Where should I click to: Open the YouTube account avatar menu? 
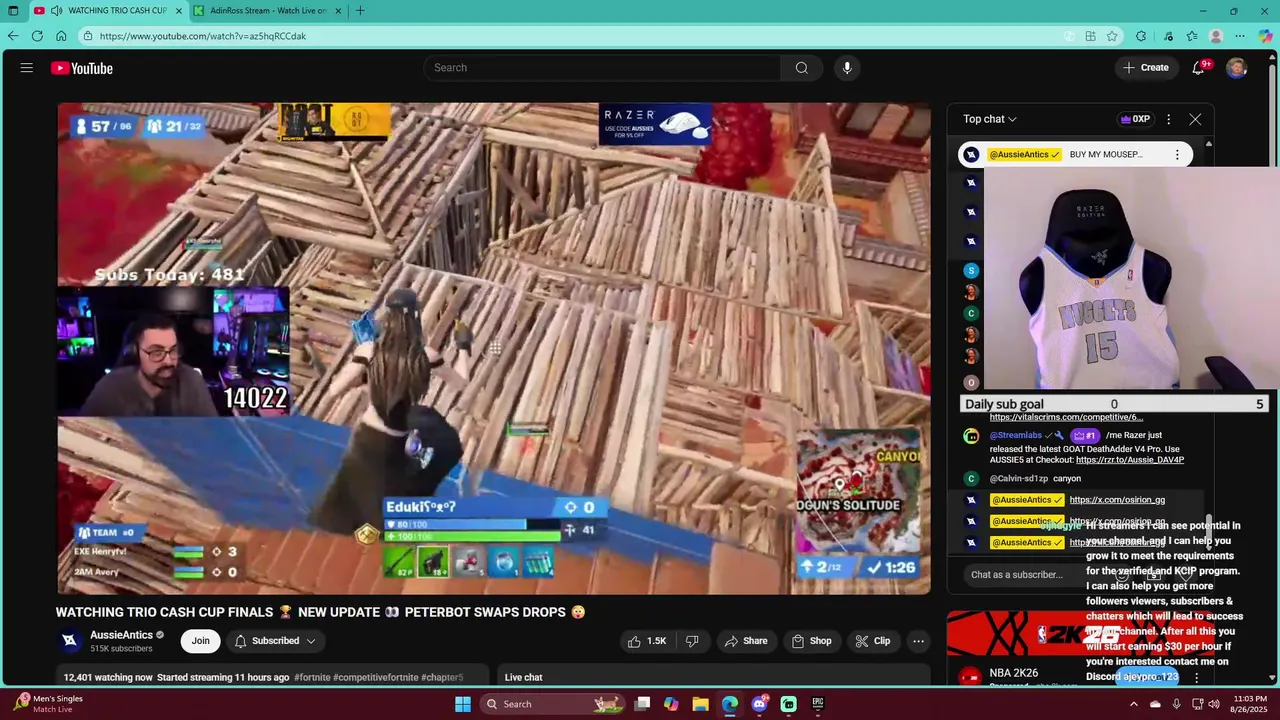tap(1237, 68)
